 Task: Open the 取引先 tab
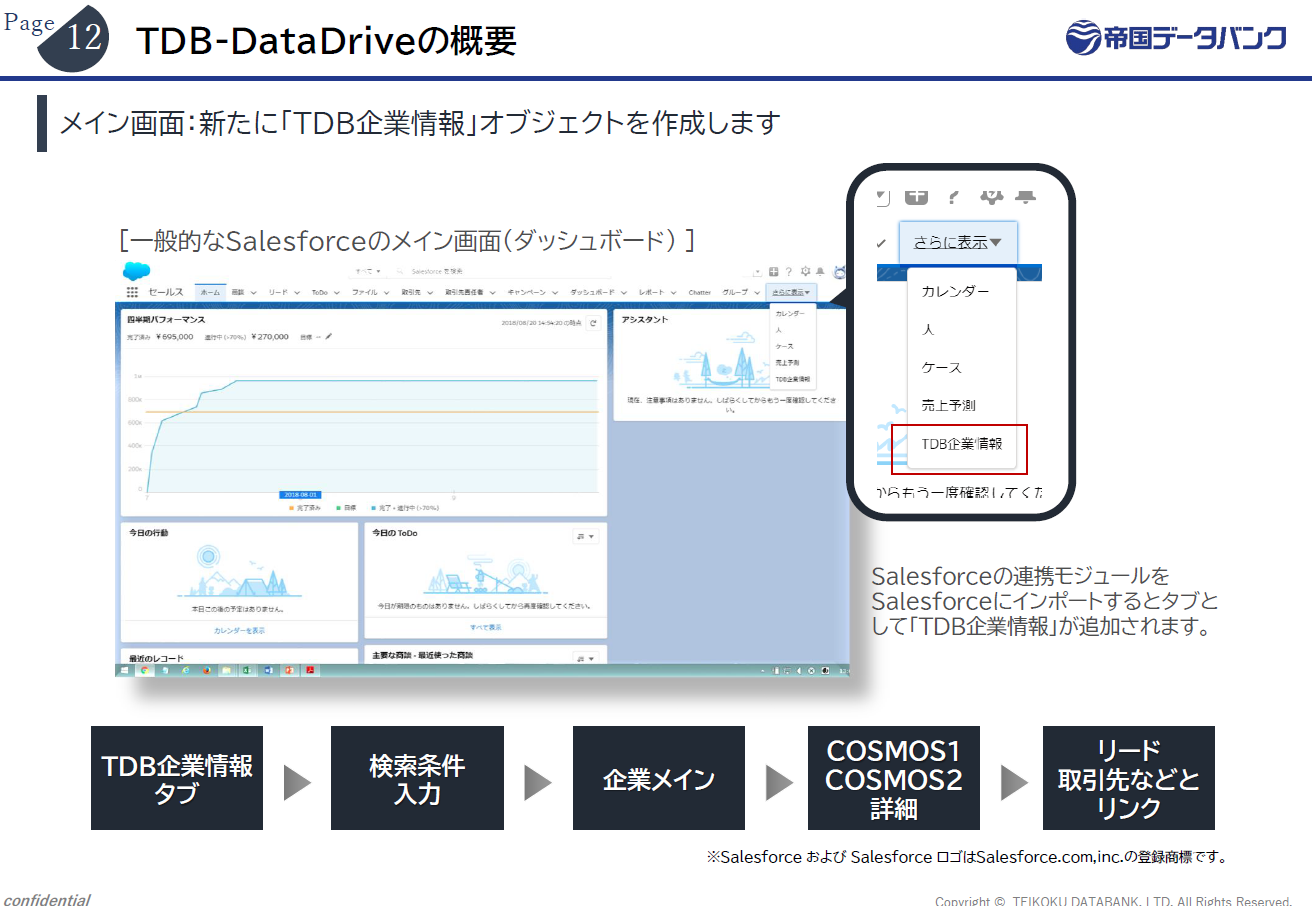click(410, 293)
